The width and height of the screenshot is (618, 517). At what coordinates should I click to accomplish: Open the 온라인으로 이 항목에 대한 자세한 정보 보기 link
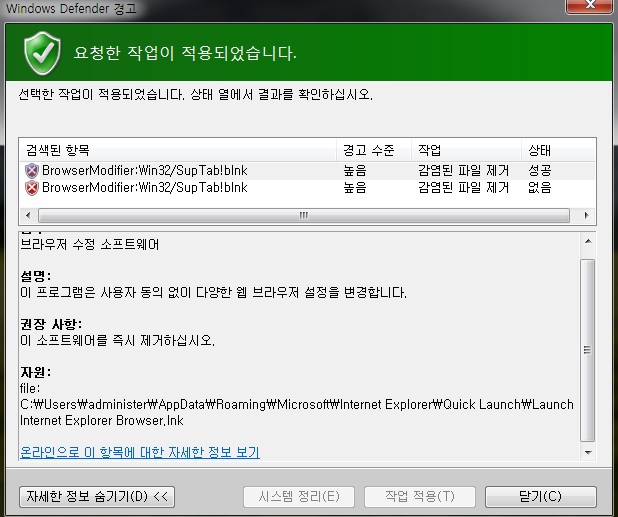click(140, 453)
